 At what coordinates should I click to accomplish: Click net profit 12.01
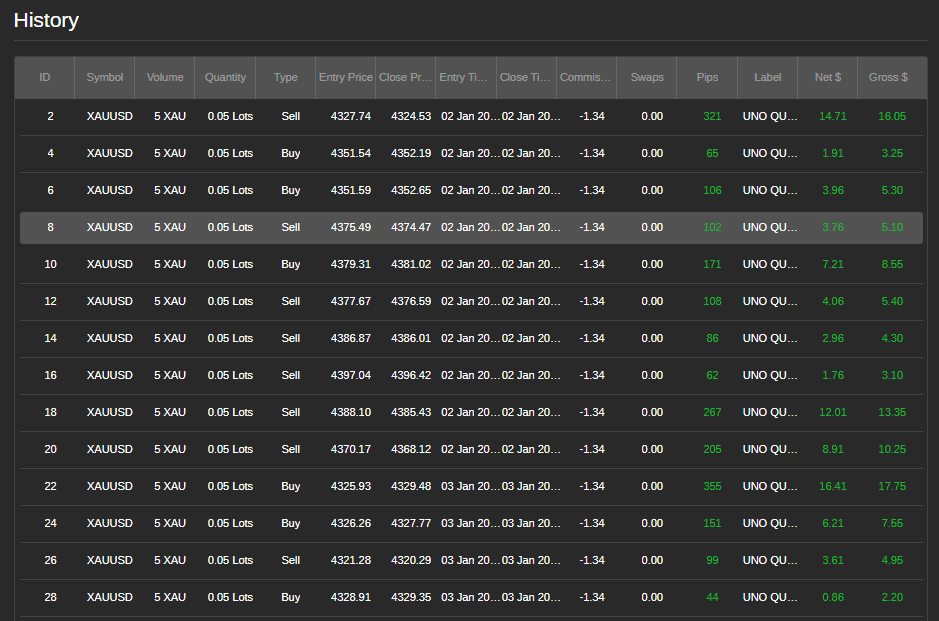833,412
